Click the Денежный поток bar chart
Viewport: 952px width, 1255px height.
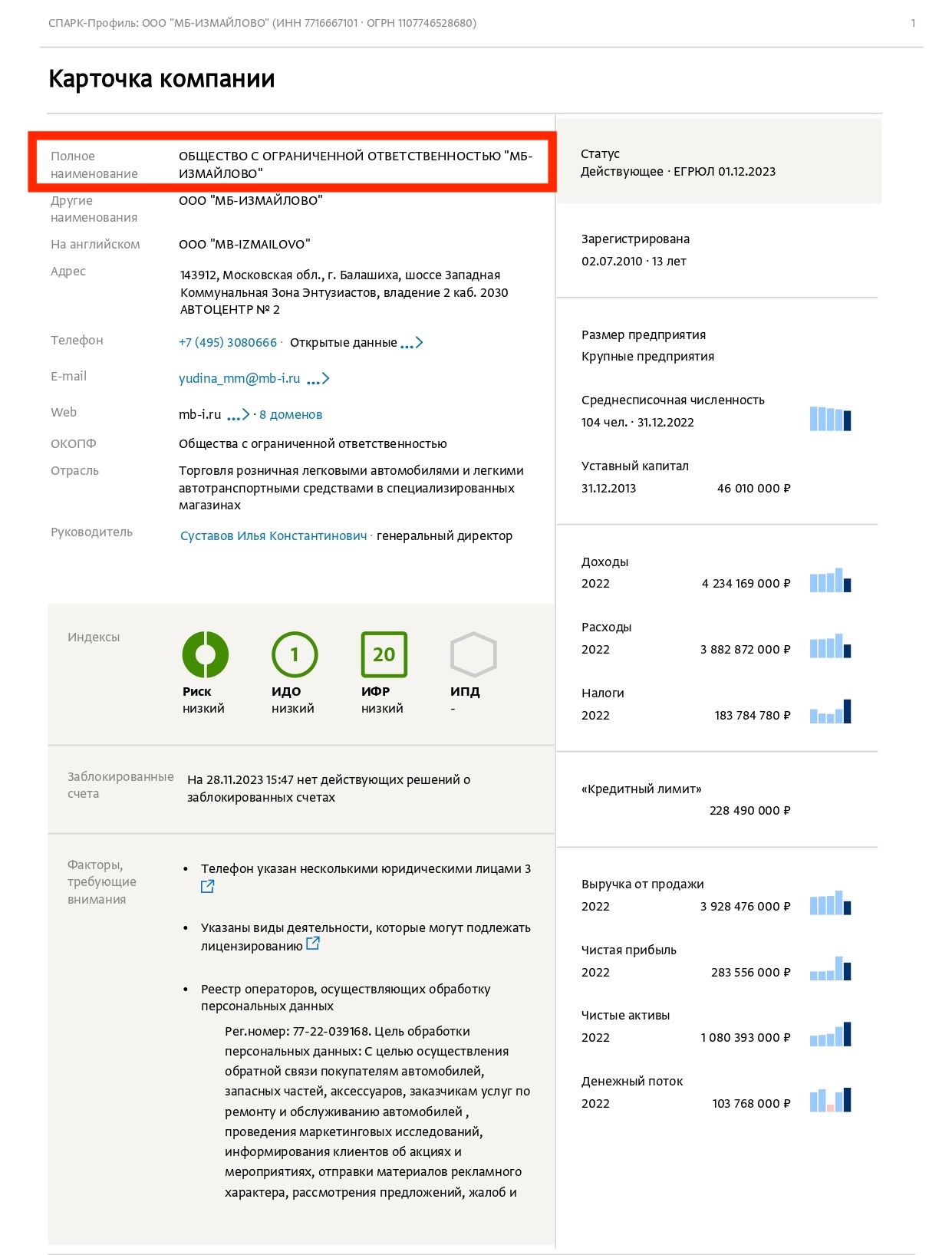pyautogui.click(x=831, y=1099)
